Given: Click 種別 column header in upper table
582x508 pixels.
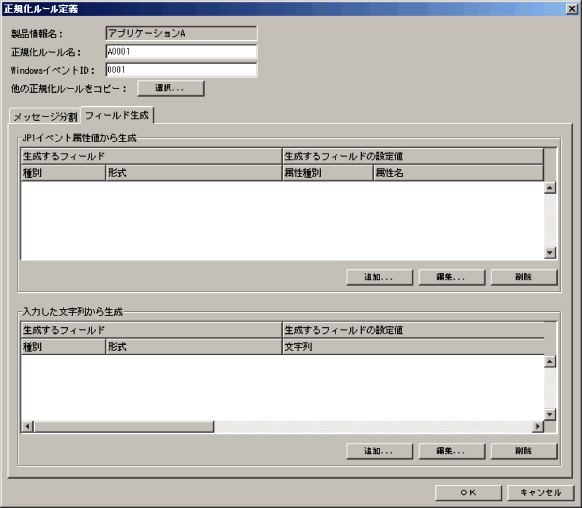Looking at the screenshot, I should point(63,173).
